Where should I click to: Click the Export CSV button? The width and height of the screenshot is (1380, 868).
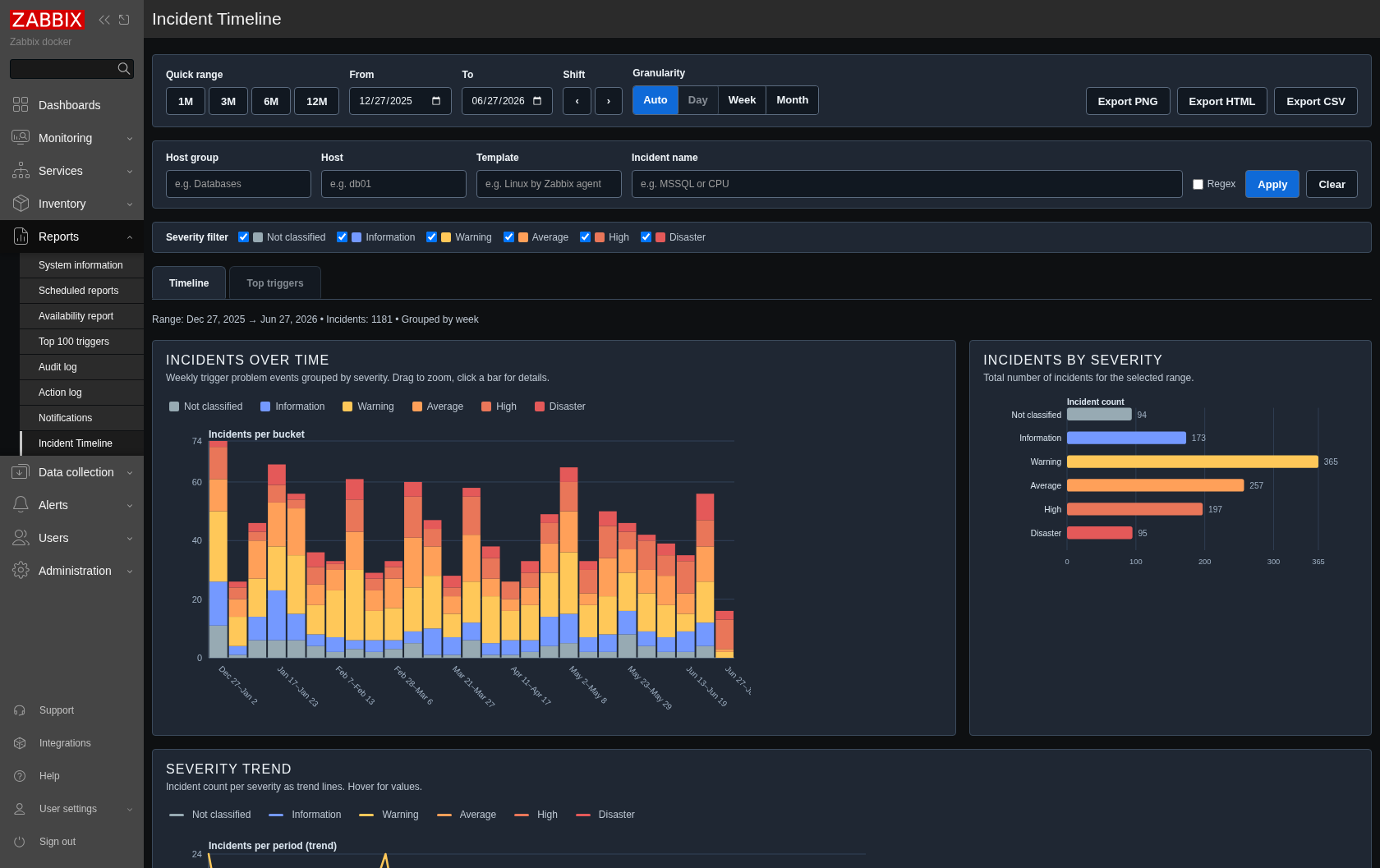pos(1316,101)
